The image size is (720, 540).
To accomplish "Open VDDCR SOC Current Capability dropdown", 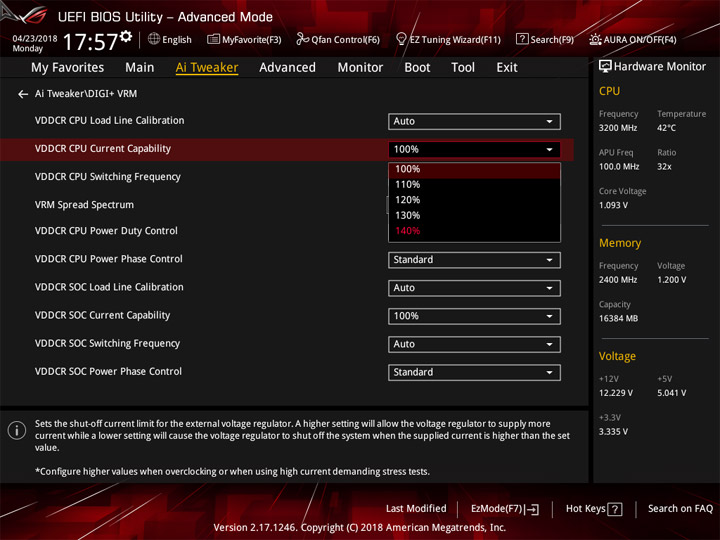I will click(x=474, y=316).
